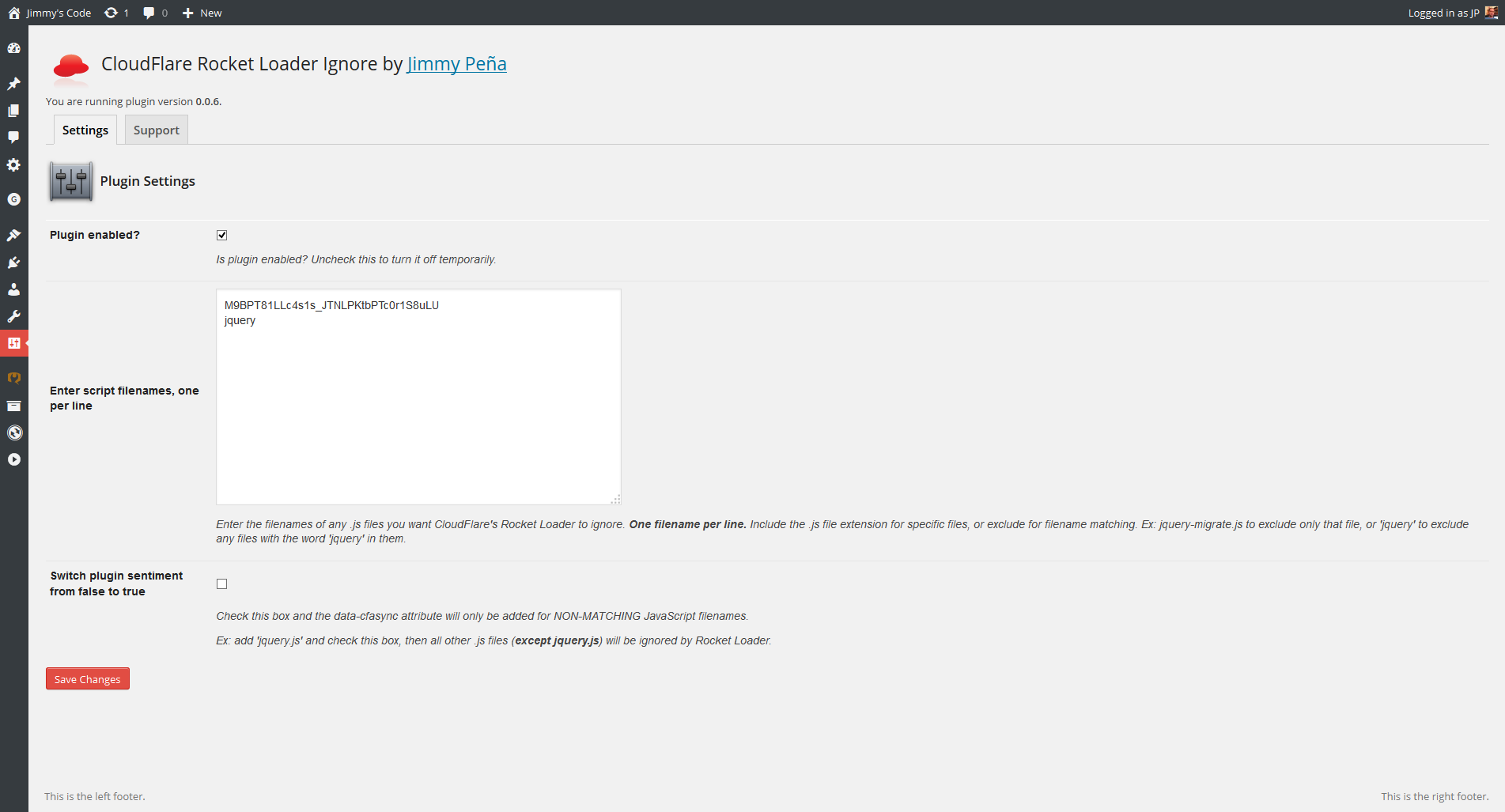The image size is (1505, 812).
Task: Check the 'Switch plugin sentiment' checkbox
Action: tap(222, 584)
